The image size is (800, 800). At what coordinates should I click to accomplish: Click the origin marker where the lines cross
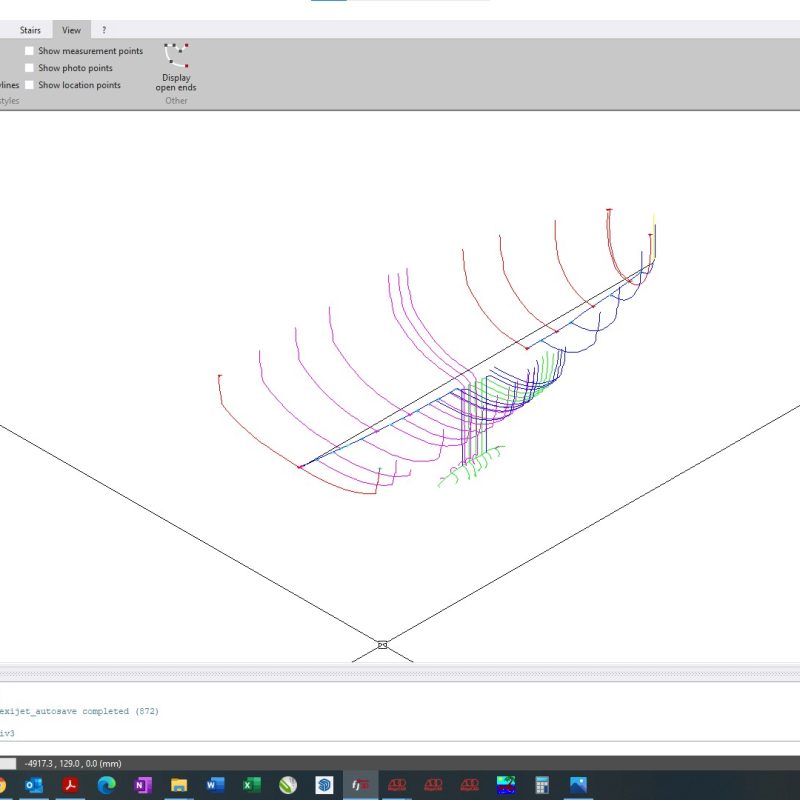click(x=382, y=646)
